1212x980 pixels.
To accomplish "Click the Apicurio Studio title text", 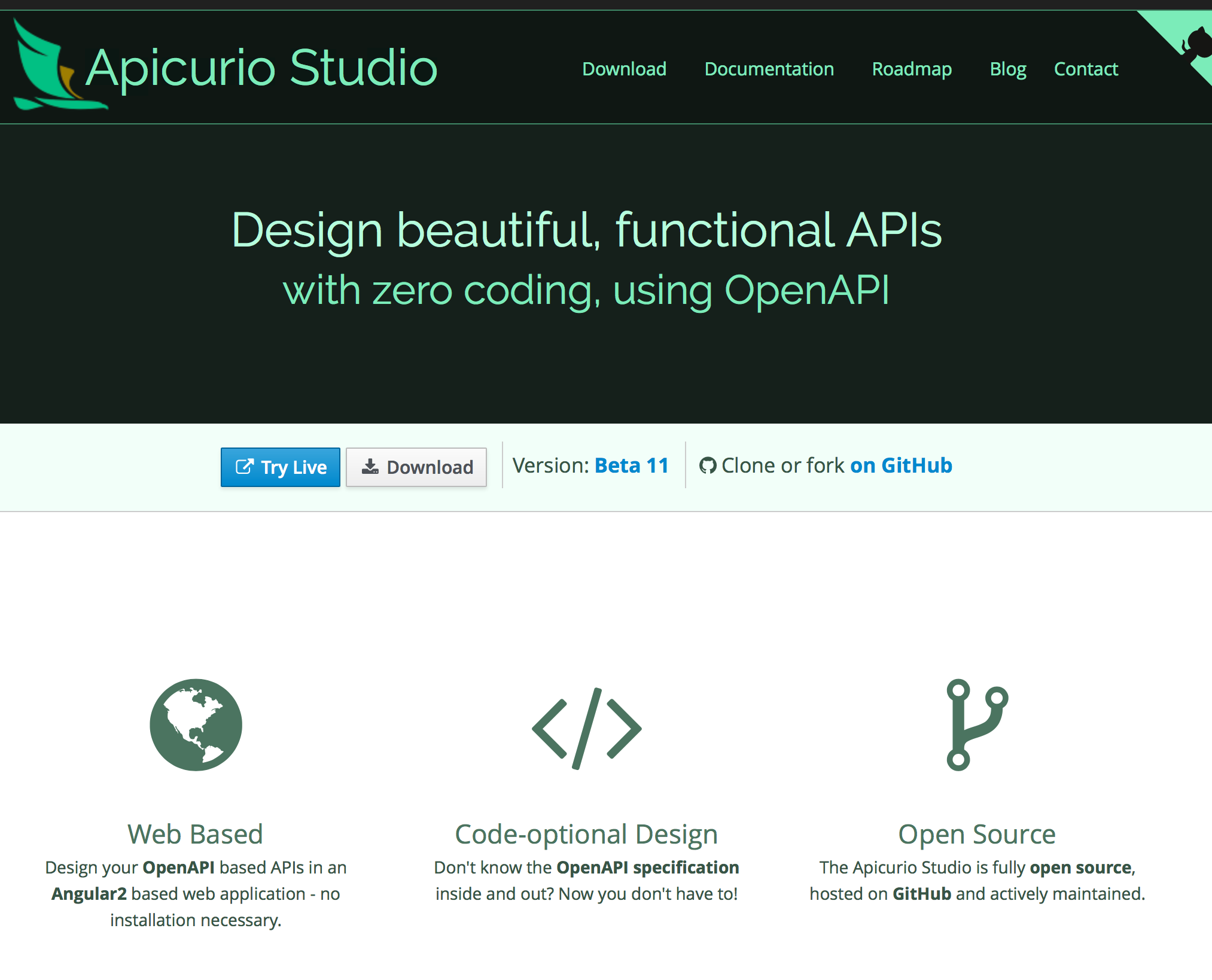I will coord(261,68).
